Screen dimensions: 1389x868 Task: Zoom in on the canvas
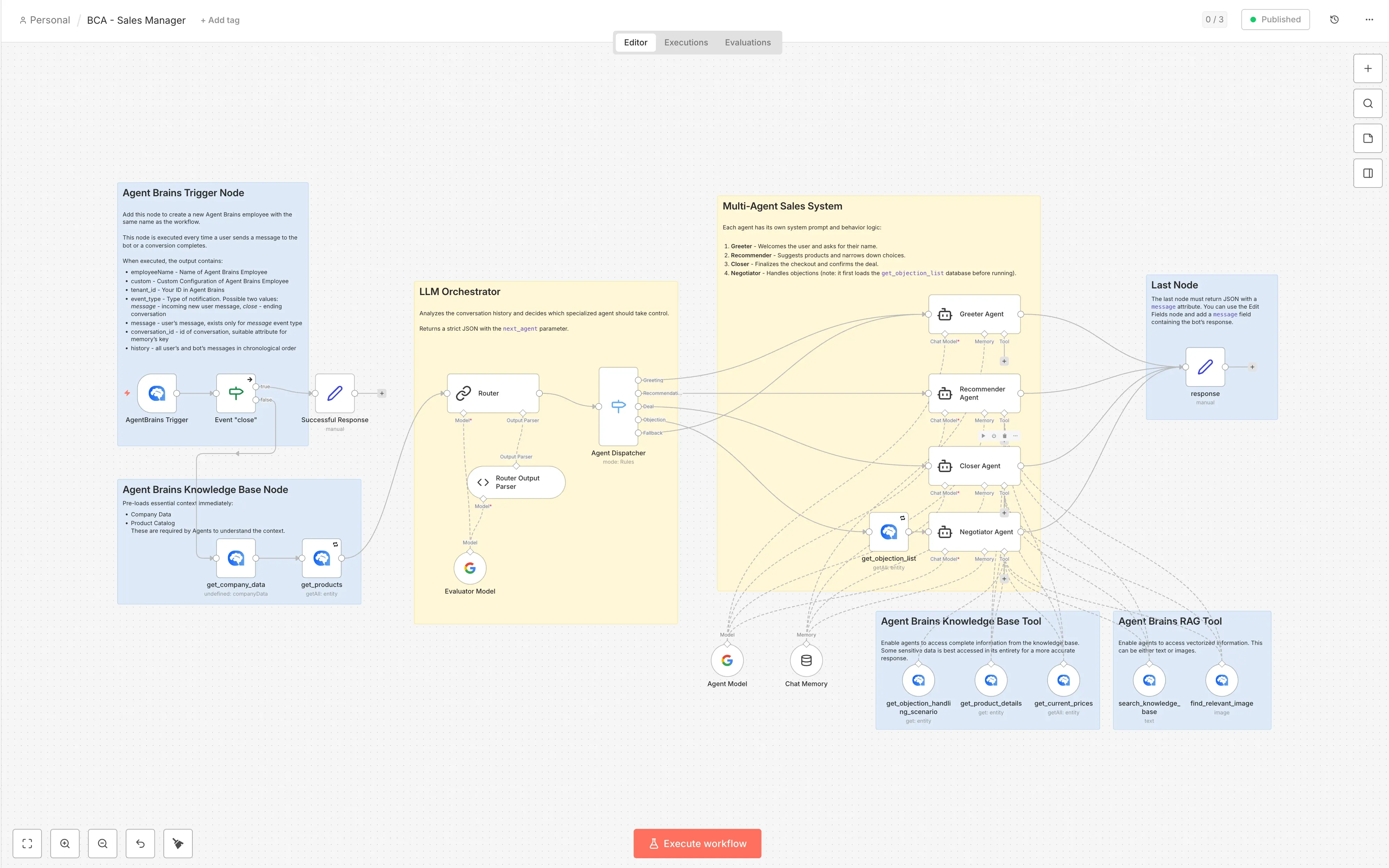[65, 843]
